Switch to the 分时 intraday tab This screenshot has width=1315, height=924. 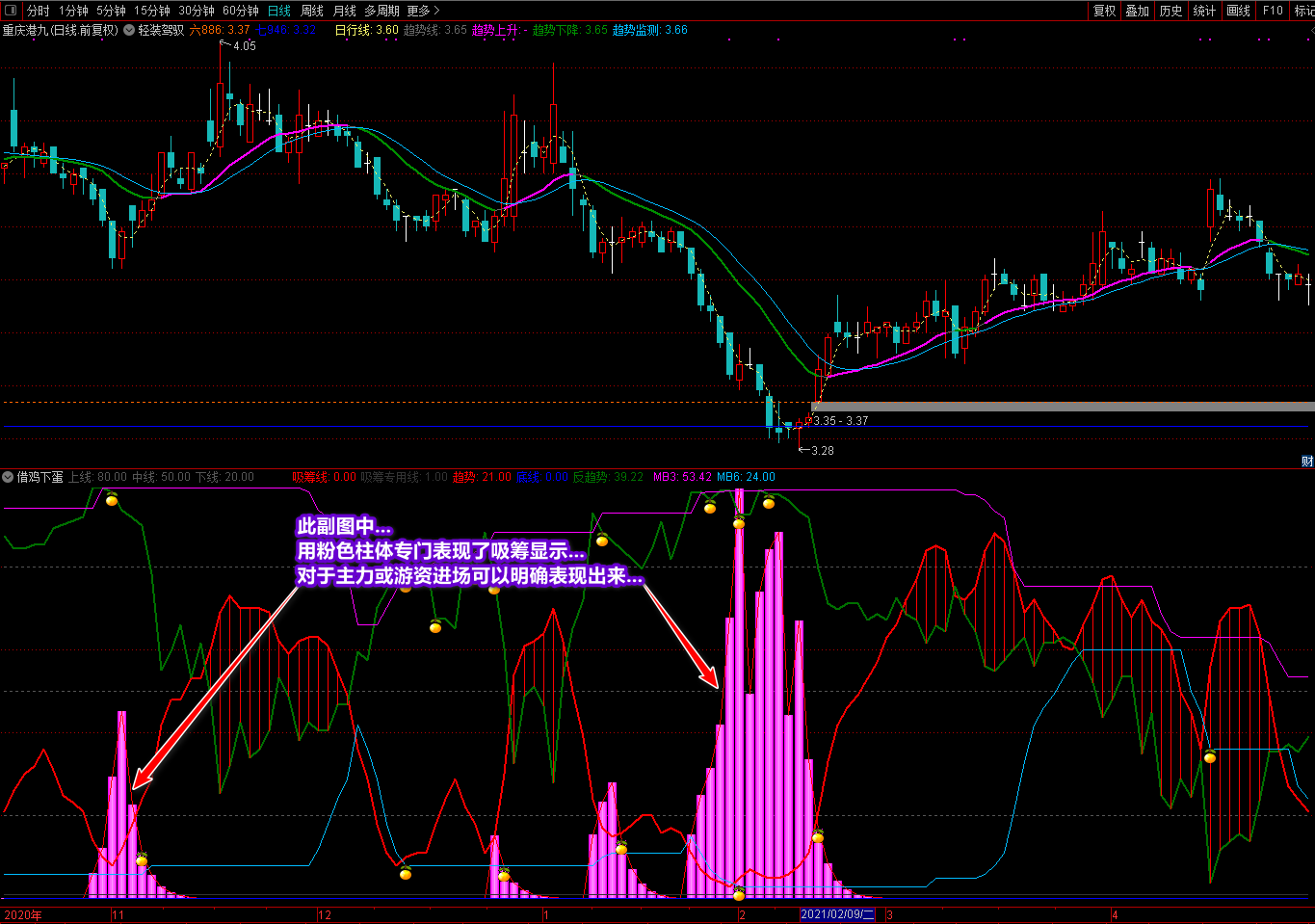[x=38, y=11]
